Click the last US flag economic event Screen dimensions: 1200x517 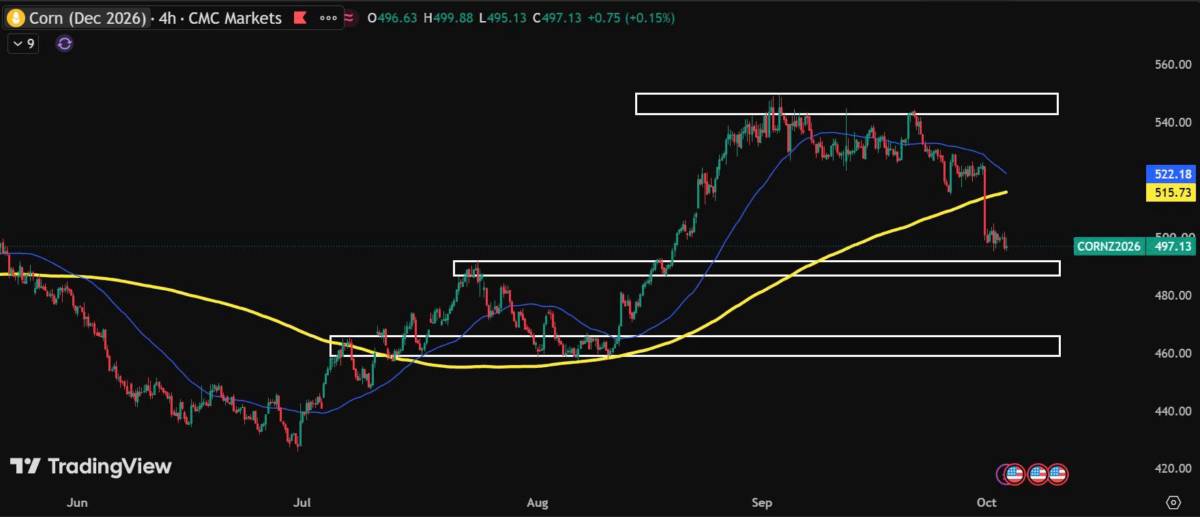(1057, 473)
